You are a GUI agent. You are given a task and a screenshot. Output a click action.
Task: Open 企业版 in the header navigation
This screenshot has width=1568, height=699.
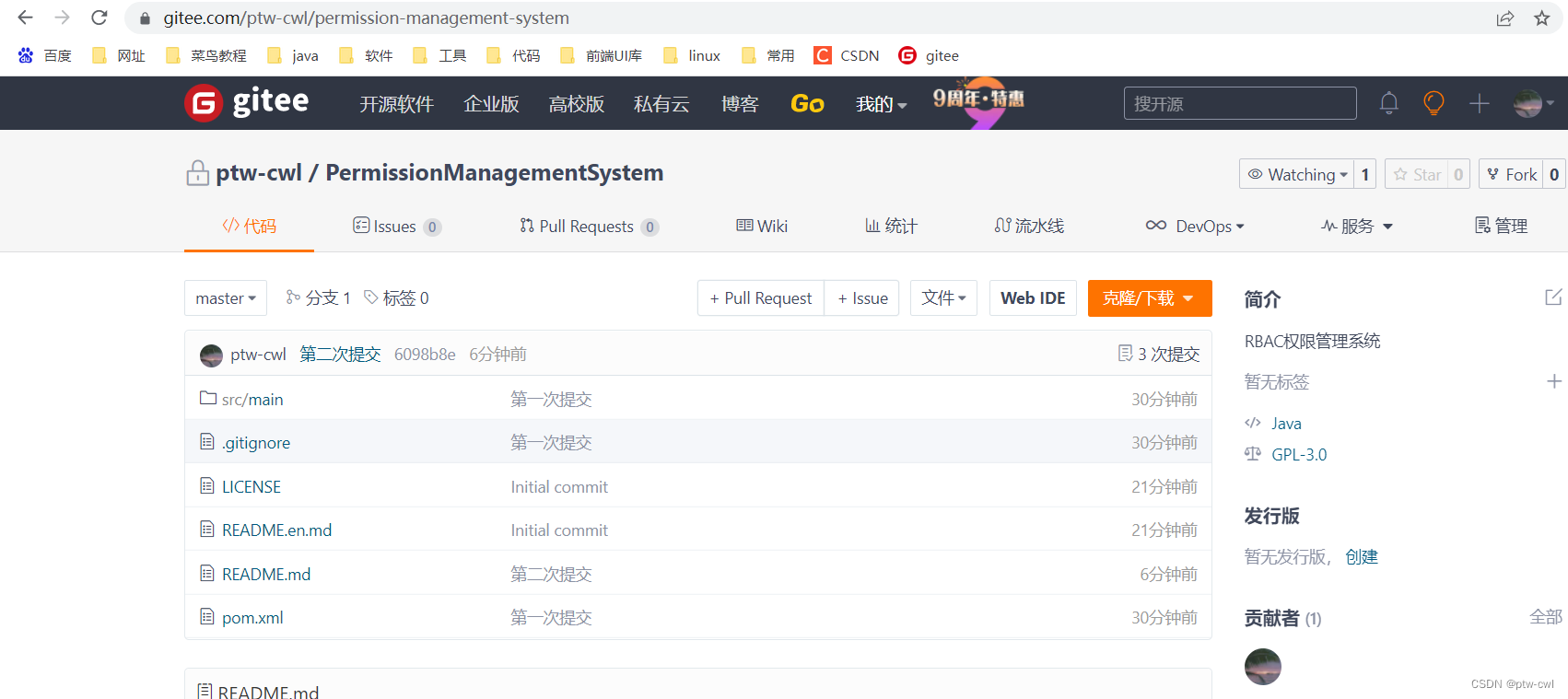click(491, 104)
